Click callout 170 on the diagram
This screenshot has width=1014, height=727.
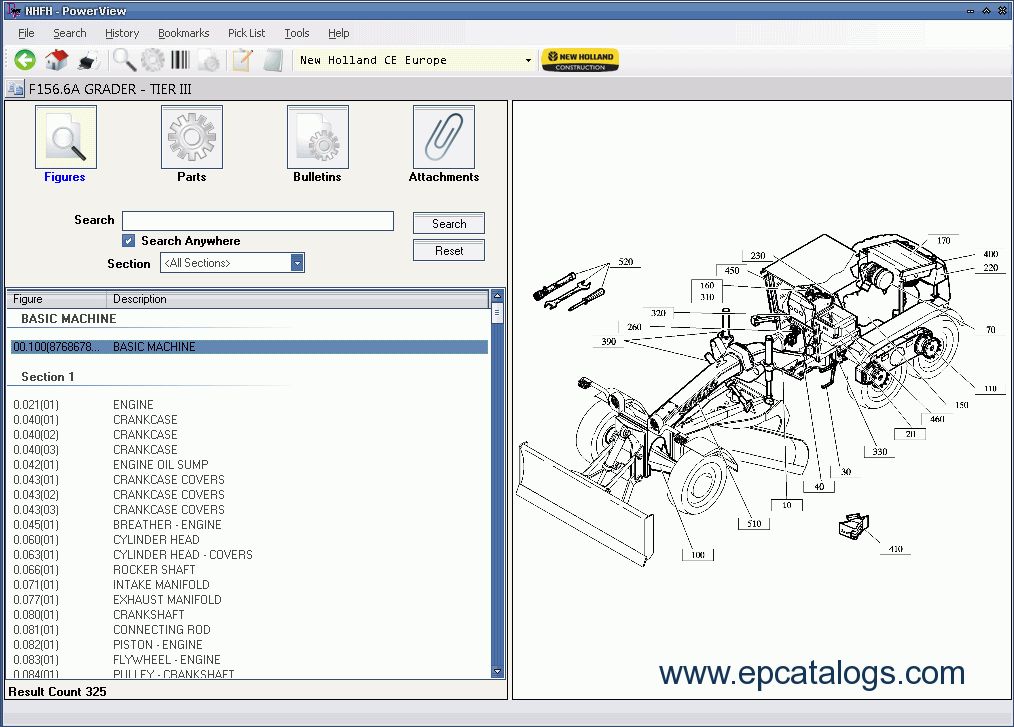click(944, 241)
